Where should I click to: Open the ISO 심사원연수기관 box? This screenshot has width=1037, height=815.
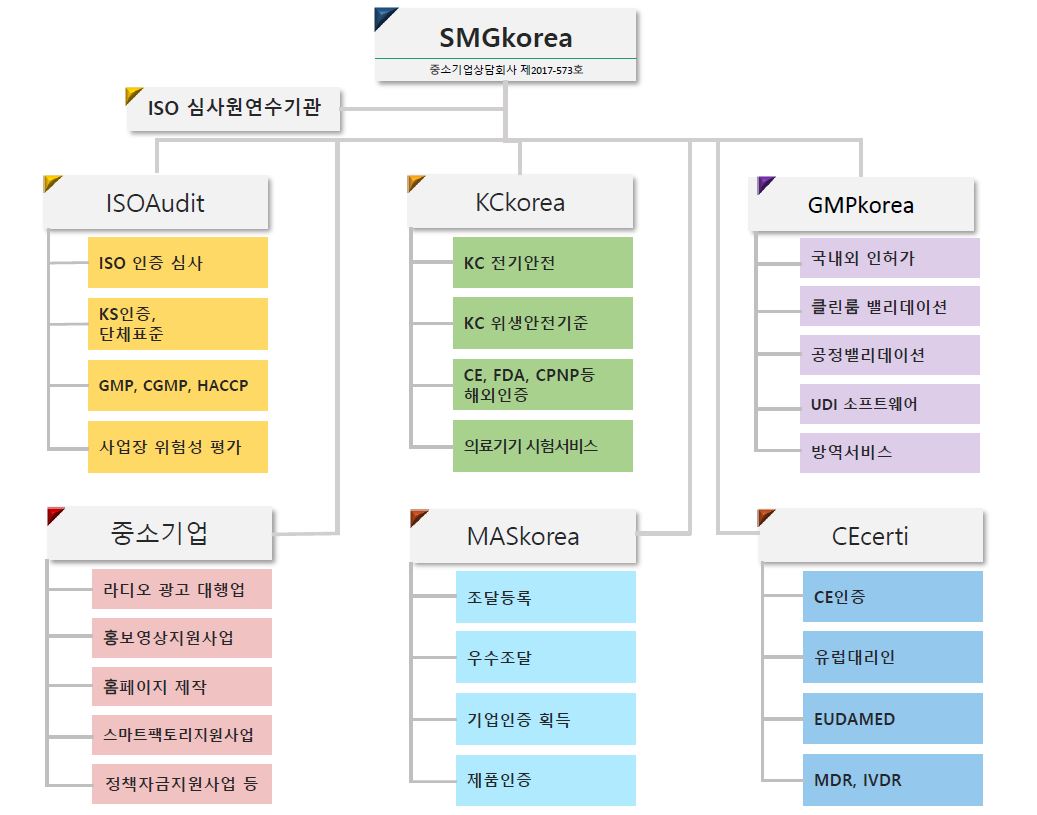pyautogui.click(x=234, y=109)
